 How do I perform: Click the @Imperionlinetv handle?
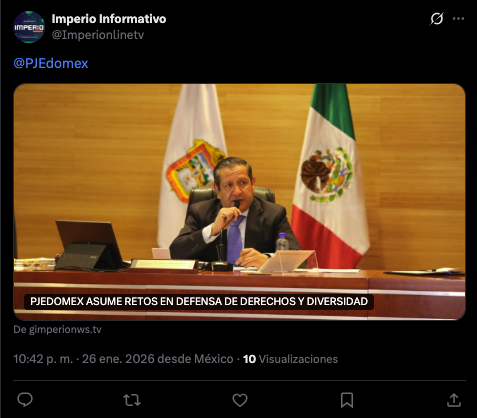[x=98, y=35]
